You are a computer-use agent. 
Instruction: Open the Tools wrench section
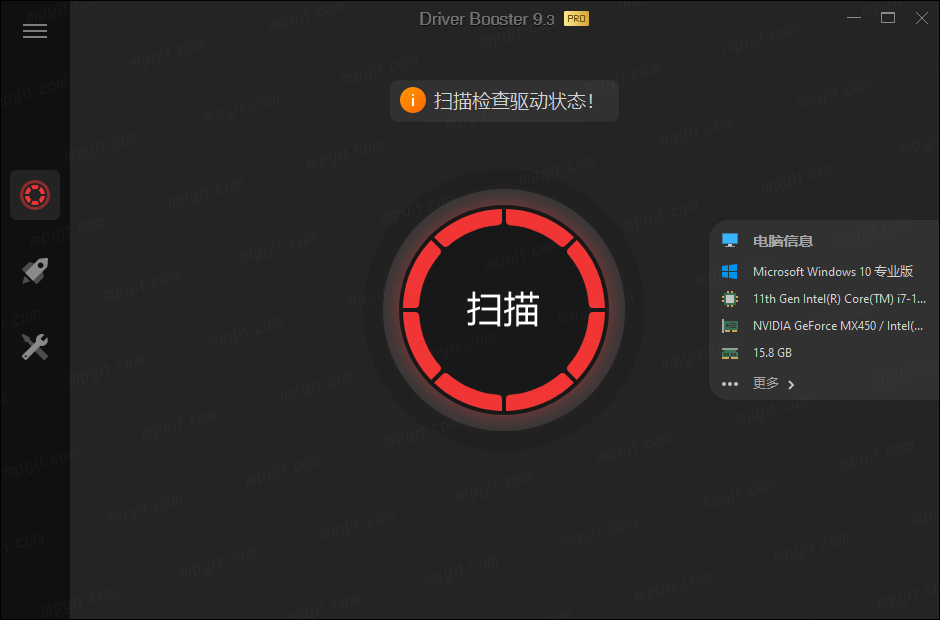click(x=35, y=347)
